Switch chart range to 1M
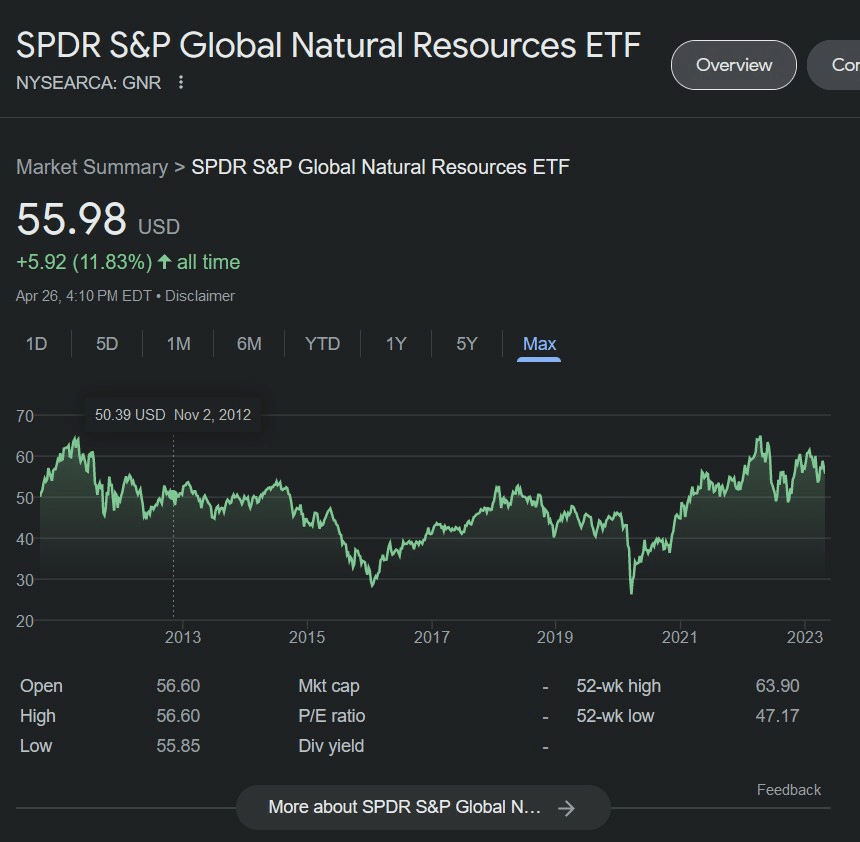Image resolution: width=860 pixels, height=842 pixels. pyautogui.click(x=178, y=344)
